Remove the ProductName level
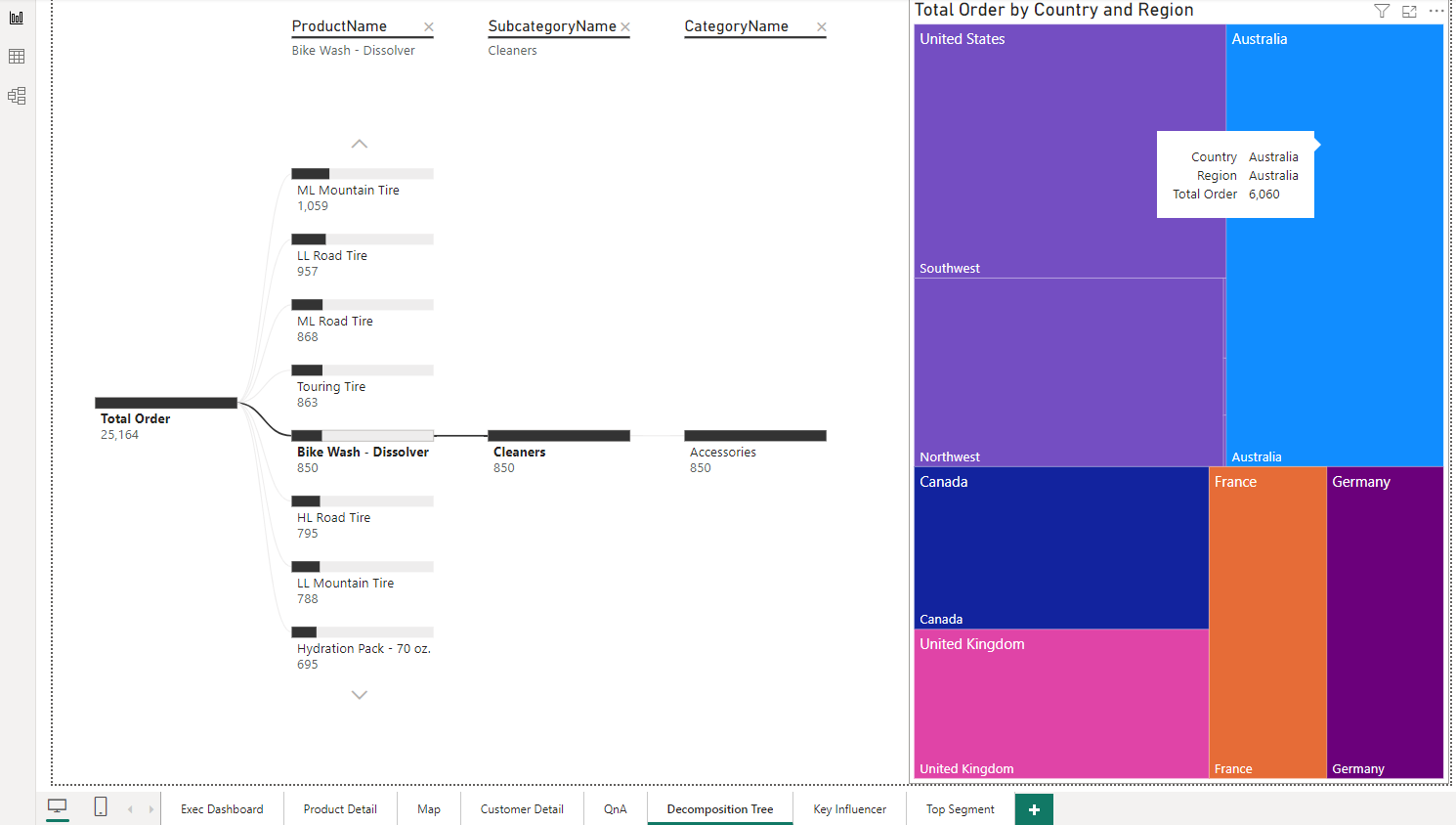This screenshot has height=825, width=1456. tap(428, 27)
